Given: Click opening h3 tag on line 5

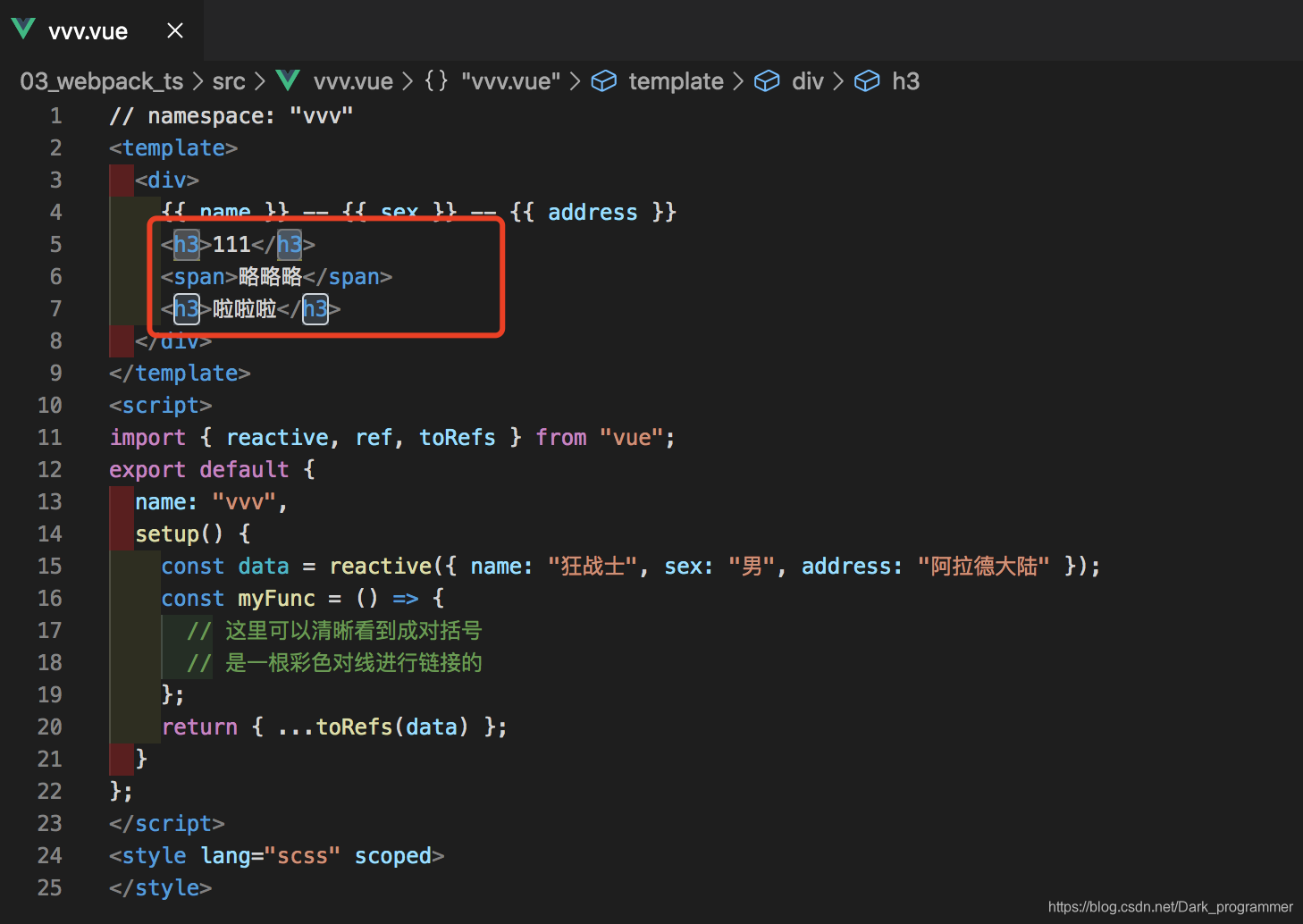Looking at the screenshot, I should tap(186, 245).
